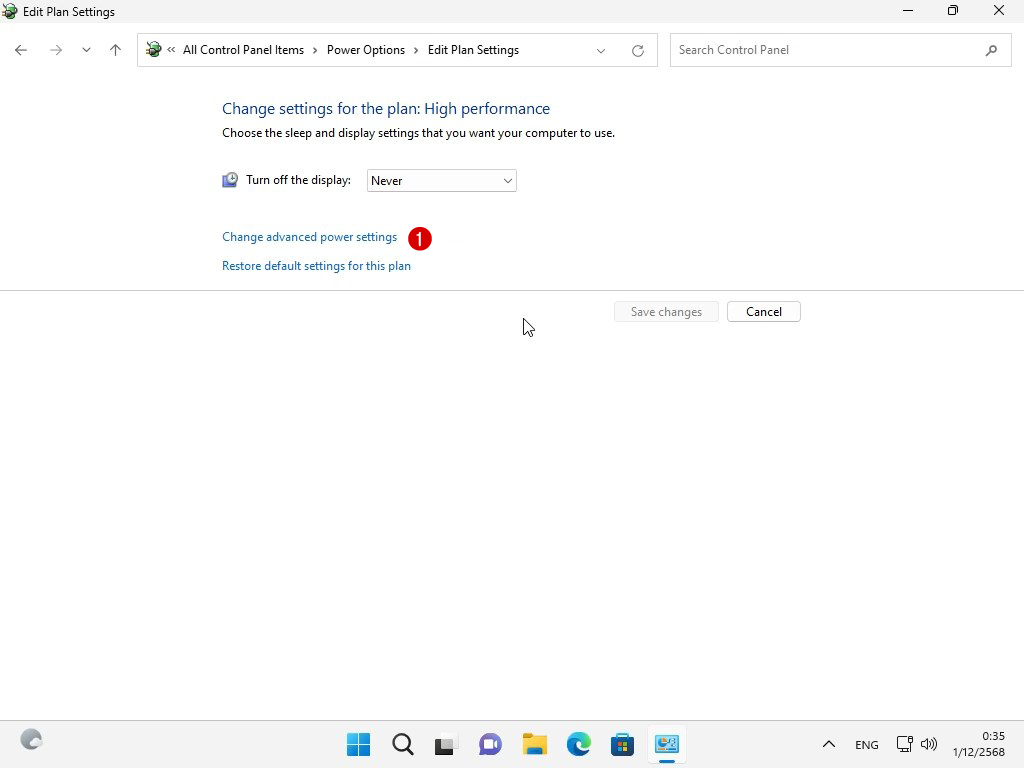Open the Chat app on taskbar

pos(490,744)
